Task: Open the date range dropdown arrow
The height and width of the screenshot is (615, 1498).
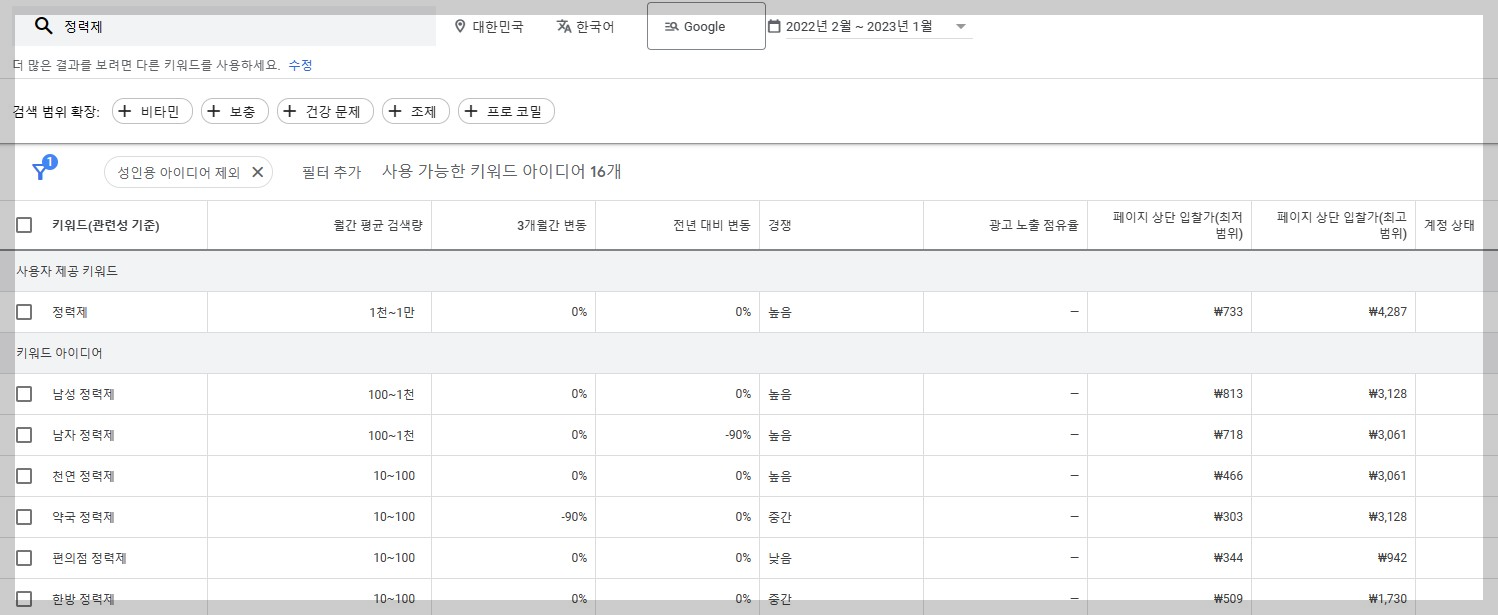Action: pos(960,28)
